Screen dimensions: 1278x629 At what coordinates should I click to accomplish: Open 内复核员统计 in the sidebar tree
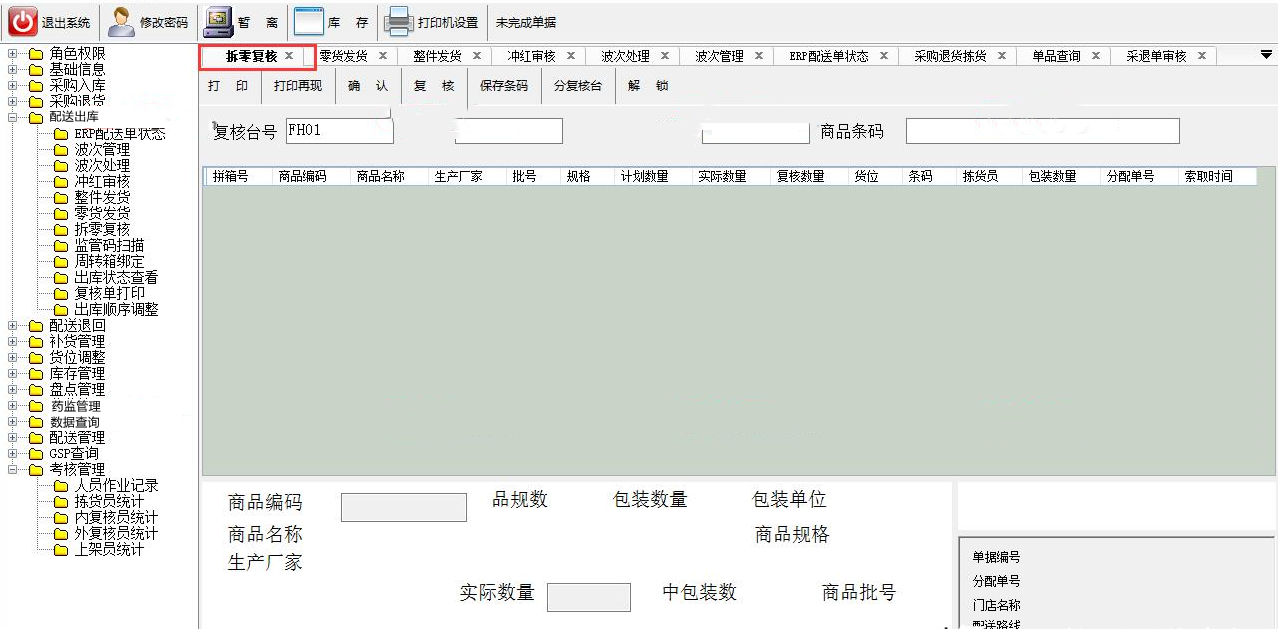(116, 517)
